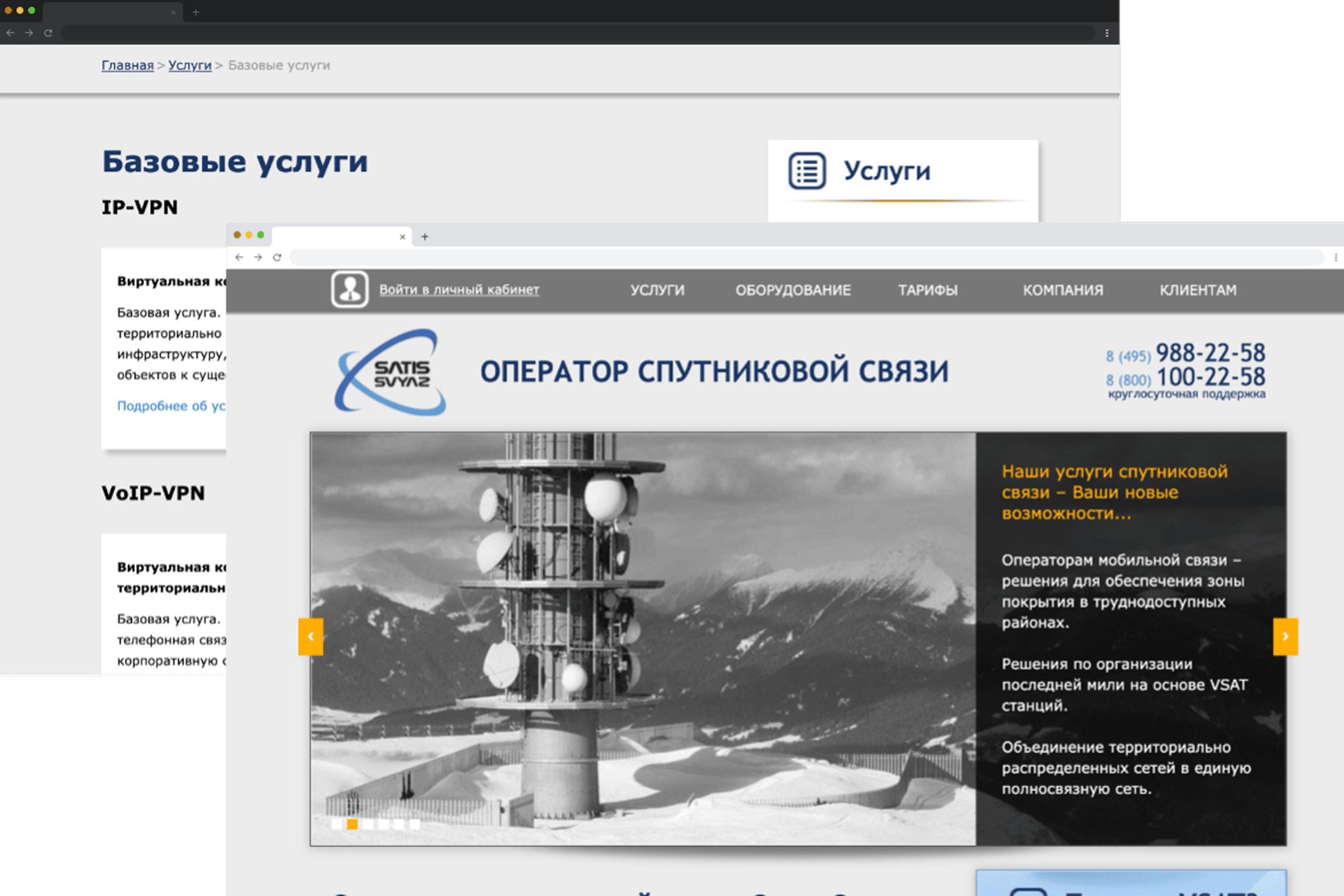Viewport: 1344px width, 896px height.
Task: Show previous slide with left arrow
Action: pos(311,636)
